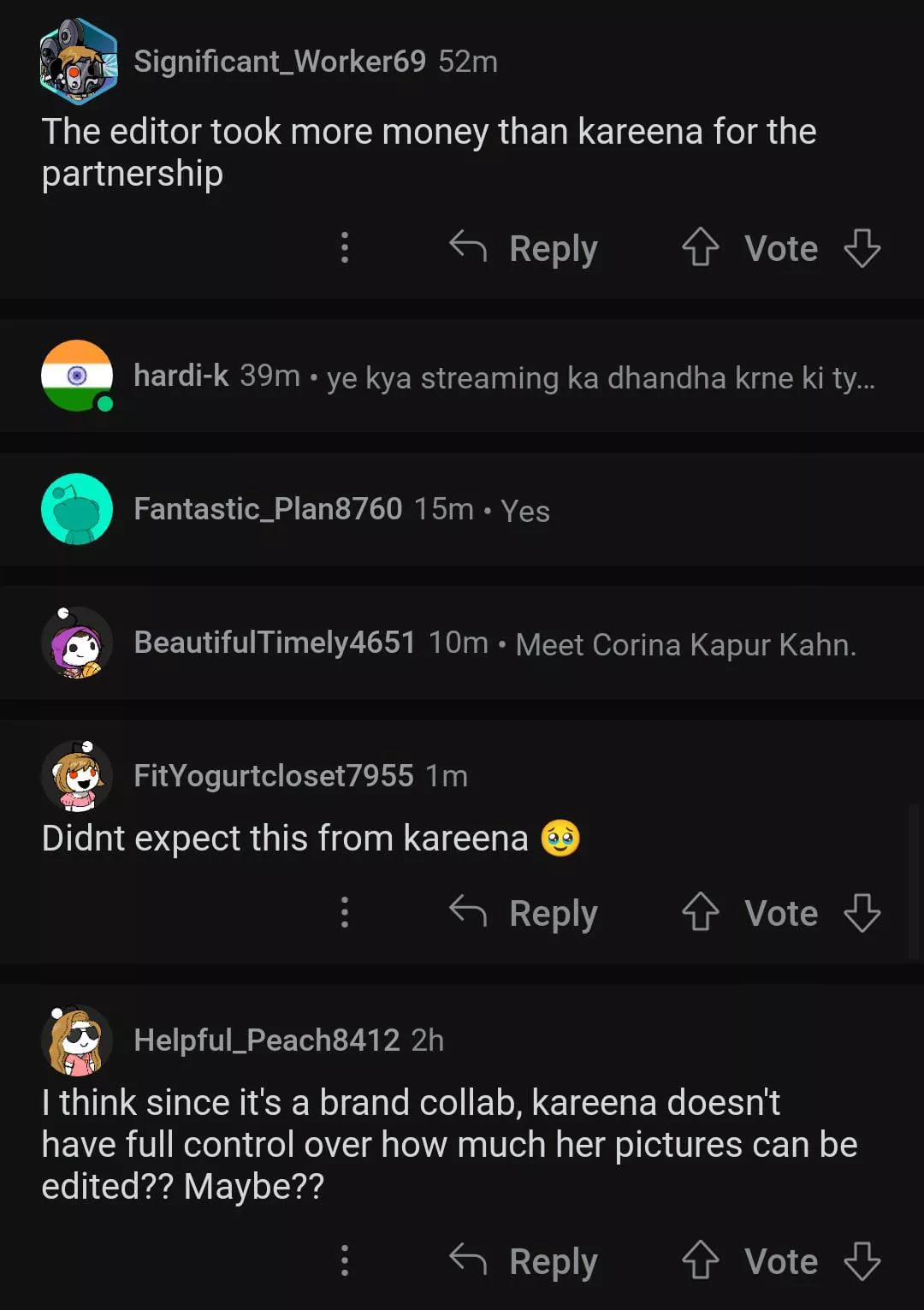
Task: Reply to FitYogurtcloset7955's comment
Action: click(x=524, y=912)
